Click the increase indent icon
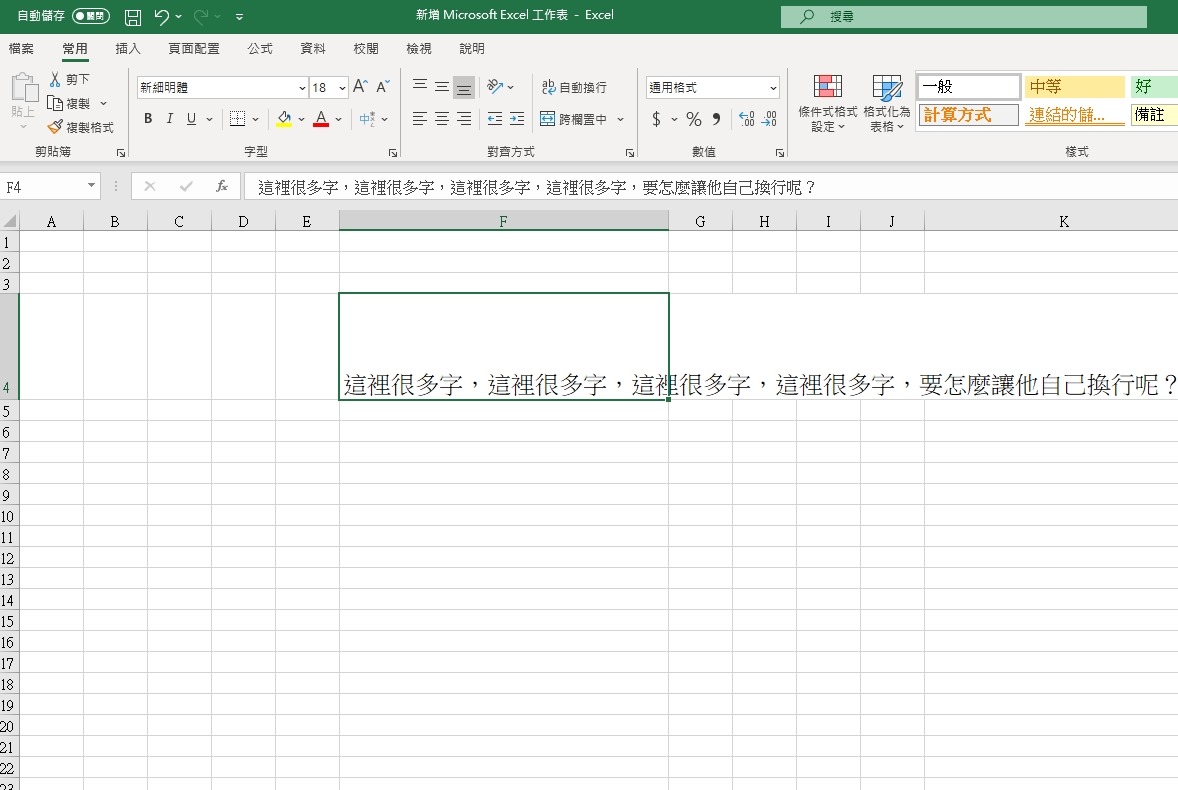1178x790 pixels. pos(516,119)
